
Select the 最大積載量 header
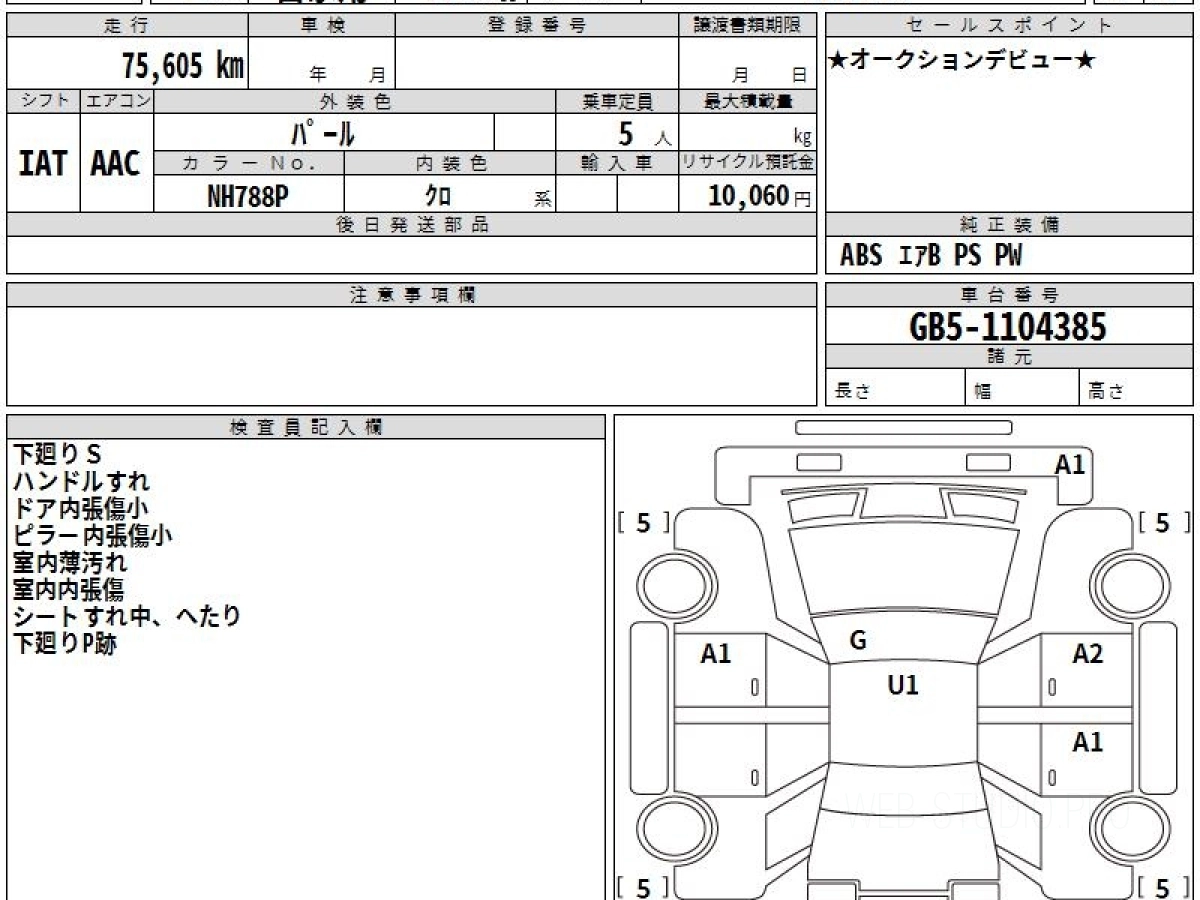point(747,101)
